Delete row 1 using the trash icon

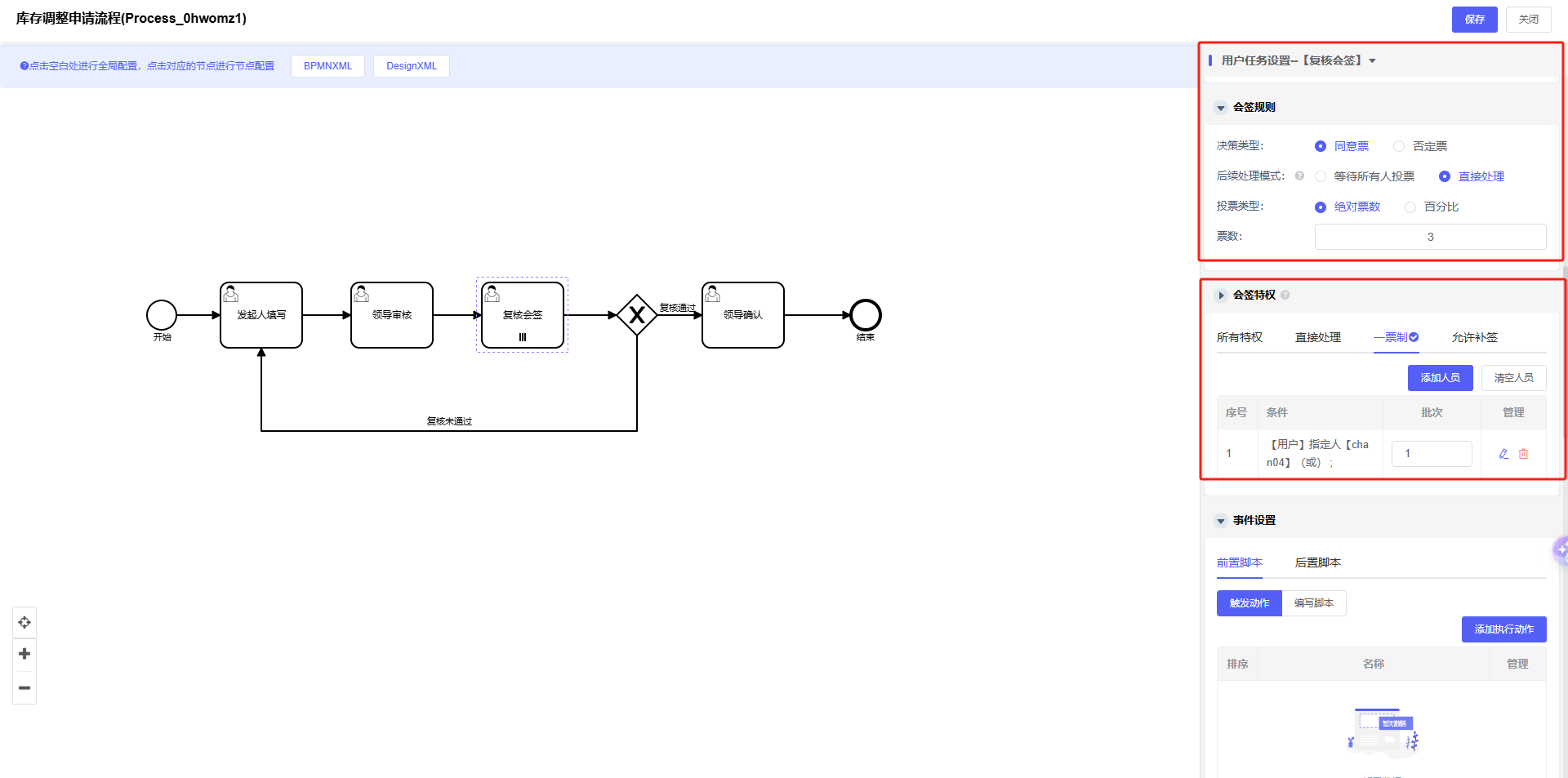click(1523, 454)
